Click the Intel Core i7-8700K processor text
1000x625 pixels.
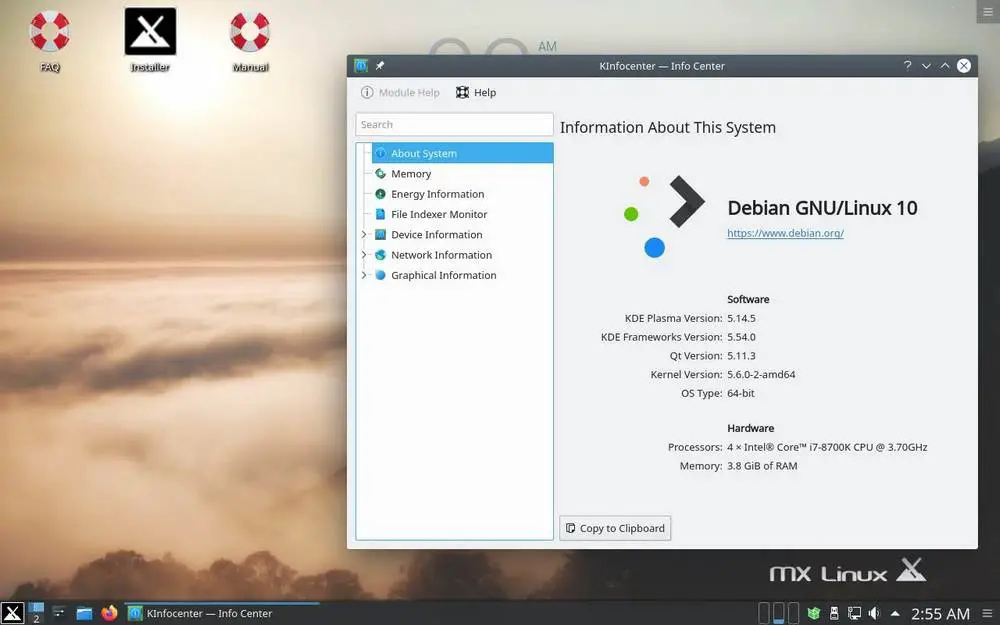tap(827, 447)
